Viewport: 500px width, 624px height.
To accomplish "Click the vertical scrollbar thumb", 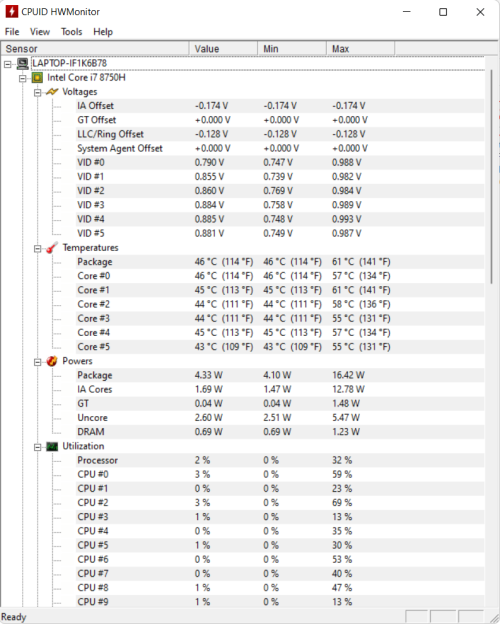I will pos(491,177).
